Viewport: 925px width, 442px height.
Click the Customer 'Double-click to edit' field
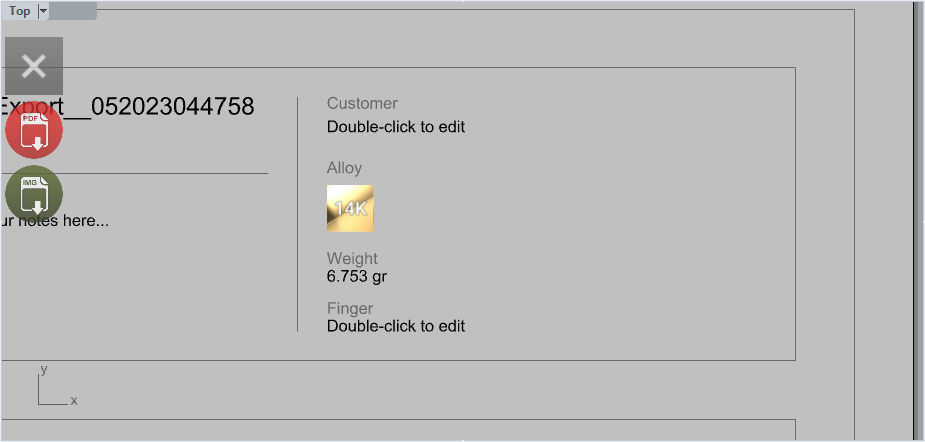396,127
